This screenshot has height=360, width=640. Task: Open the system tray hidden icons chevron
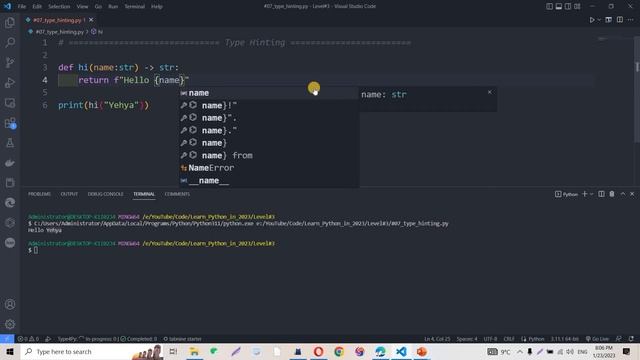pos(519,351)
